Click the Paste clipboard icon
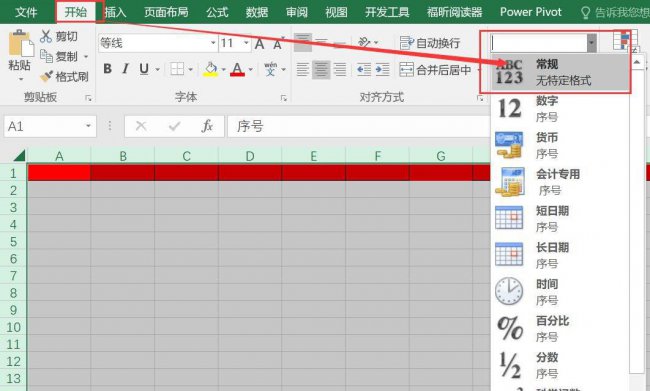Image resolution: width=650 pixels, height=391 pixels. [20, 43]
